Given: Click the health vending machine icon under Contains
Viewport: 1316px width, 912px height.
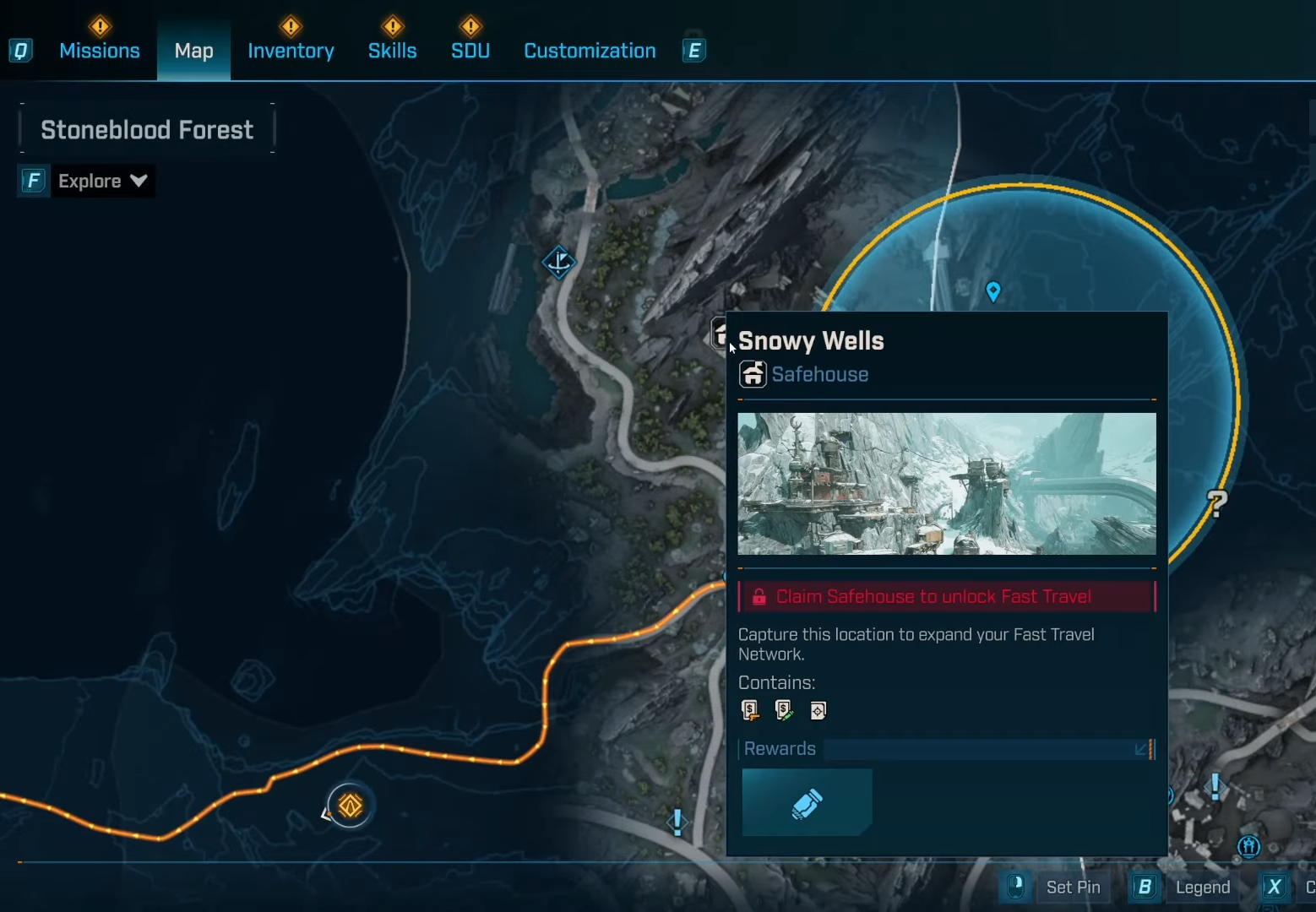Looking at the screenshot, I should 784,710.
